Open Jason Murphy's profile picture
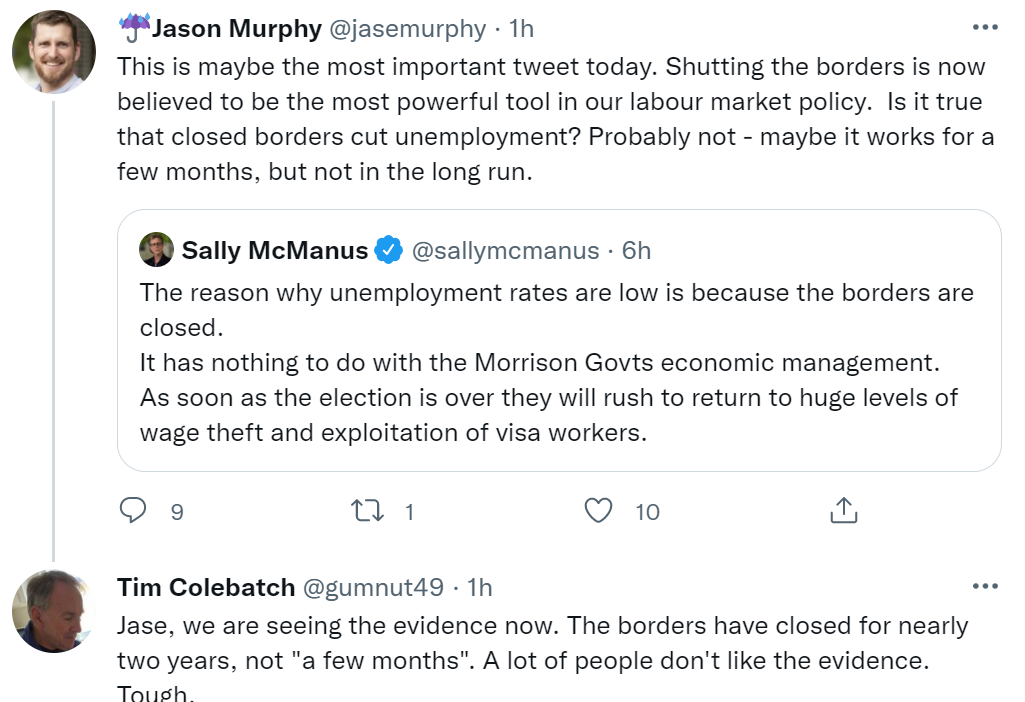The width and height of the screenshot is (1025, 702). point(53,51)
